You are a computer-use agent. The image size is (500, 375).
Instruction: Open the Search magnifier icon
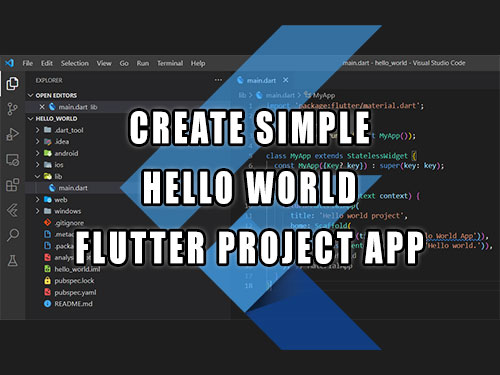(13, 235)
